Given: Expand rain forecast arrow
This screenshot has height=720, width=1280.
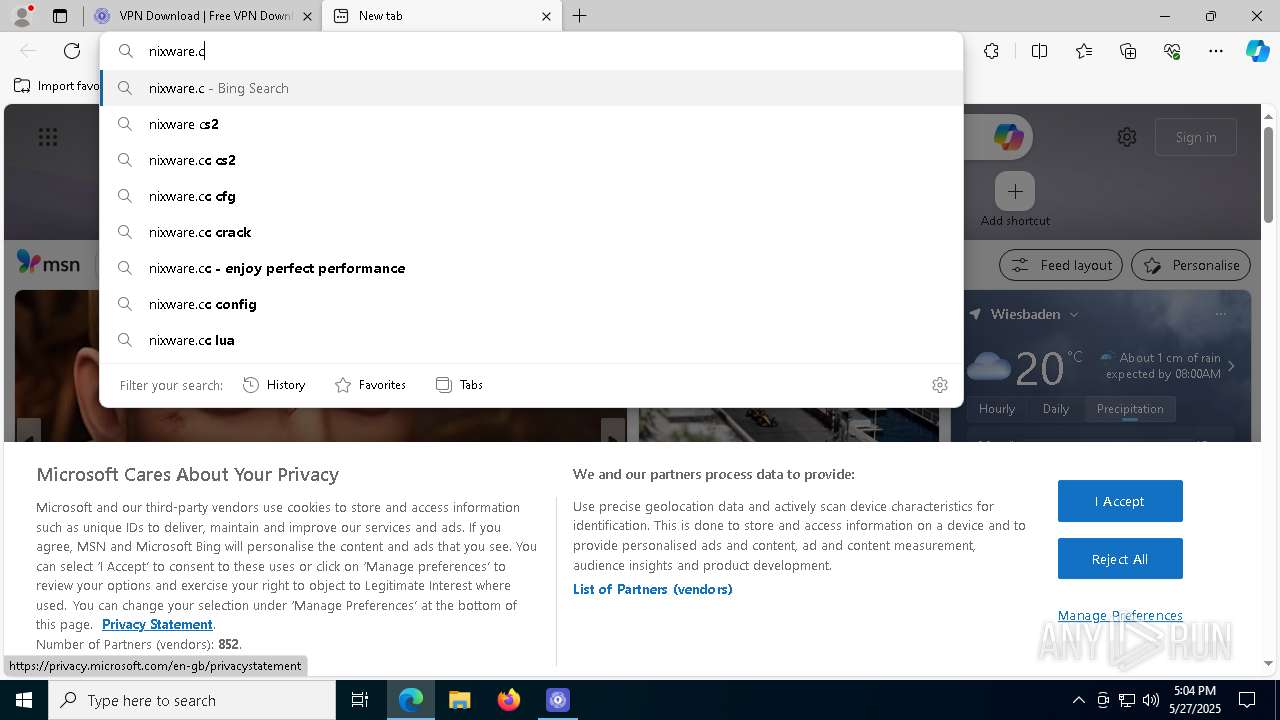Looking at the screenshot, I should tap(1231, 366).
